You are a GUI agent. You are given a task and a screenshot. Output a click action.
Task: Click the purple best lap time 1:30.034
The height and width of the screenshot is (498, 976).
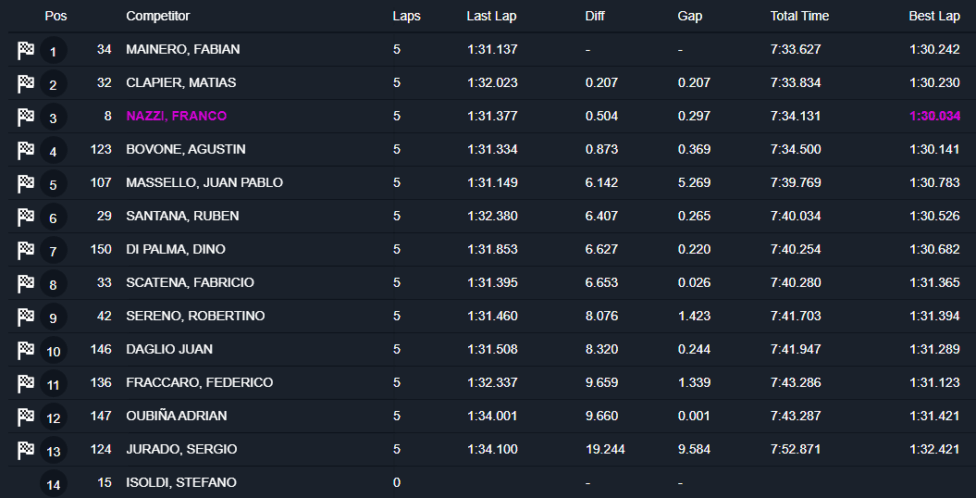(x=934, y=116)
